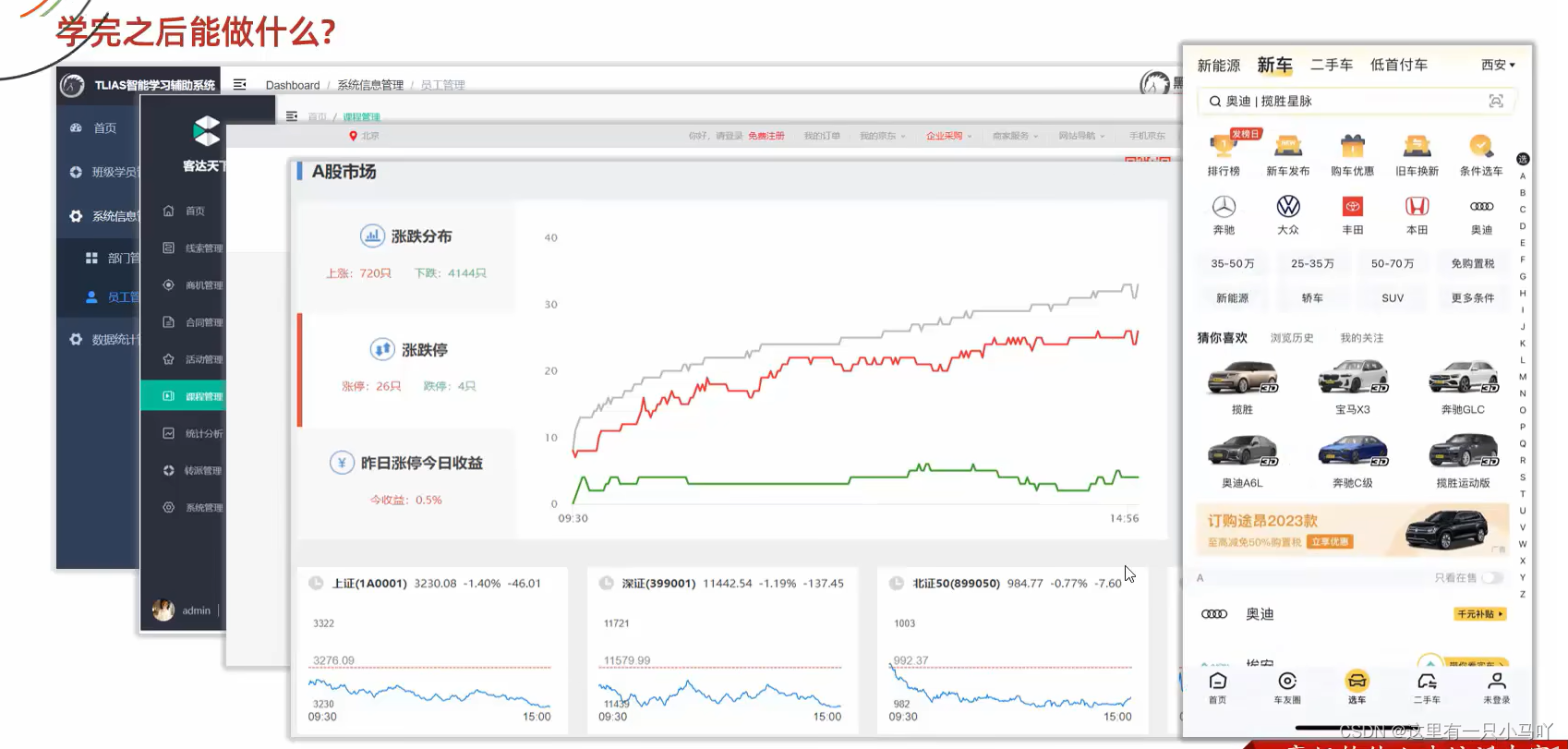Open 统计分析 in the dark sidebar

(194, 432)
